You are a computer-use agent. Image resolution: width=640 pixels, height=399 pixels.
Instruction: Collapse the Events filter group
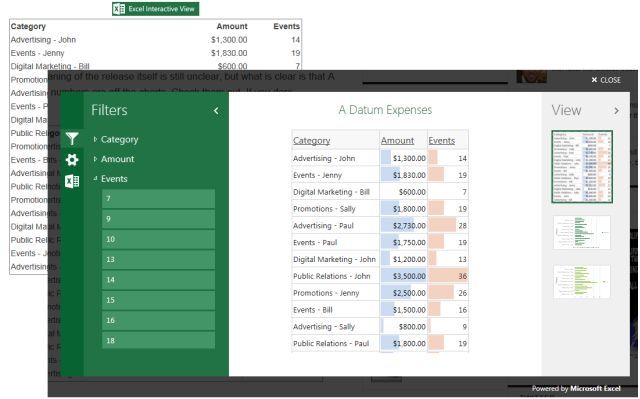[x=110, y=179]
